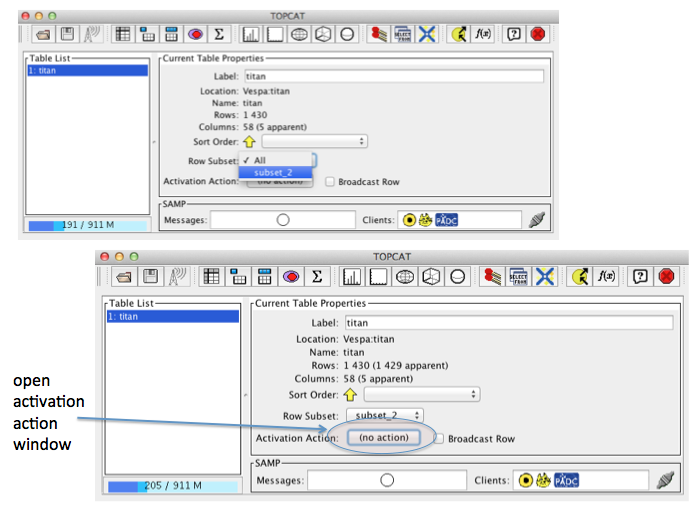698x511 pixels.
Task: Open cube plot icon in upper window
Action: tap(323, 34)
